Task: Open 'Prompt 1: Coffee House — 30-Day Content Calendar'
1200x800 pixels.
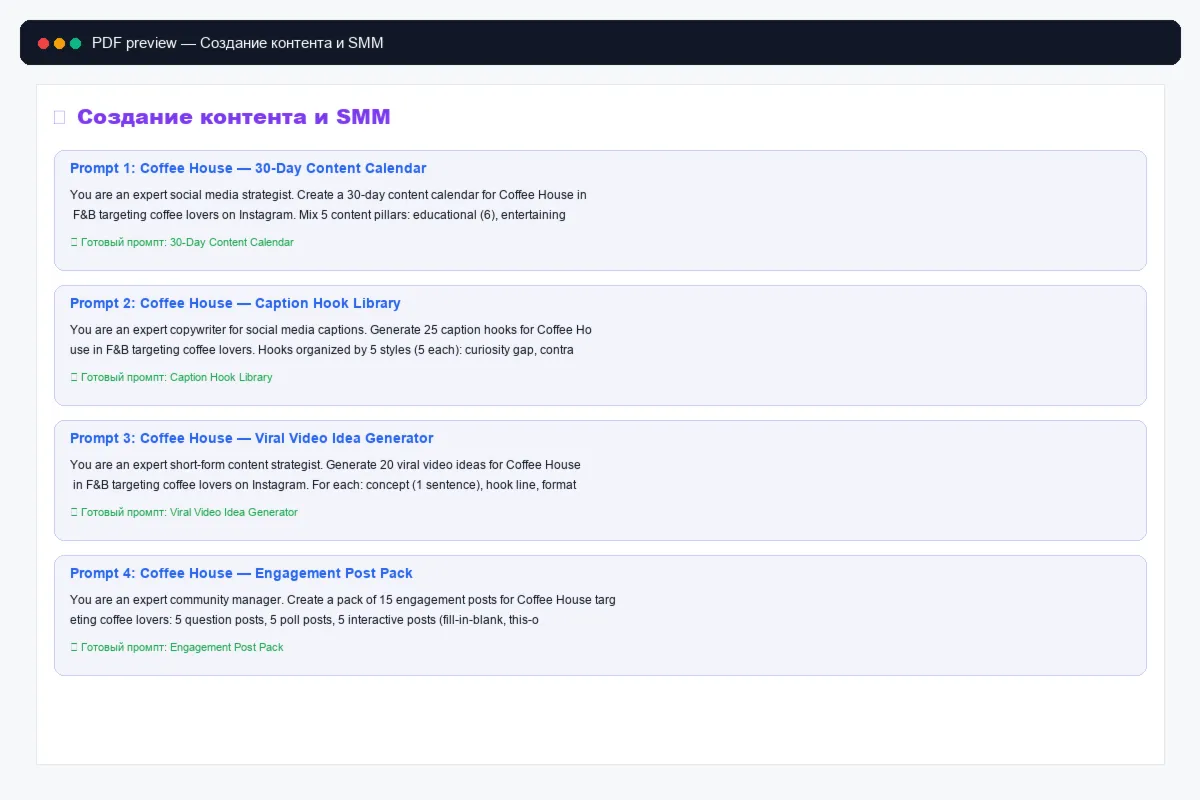Action: tap(248, 168)
